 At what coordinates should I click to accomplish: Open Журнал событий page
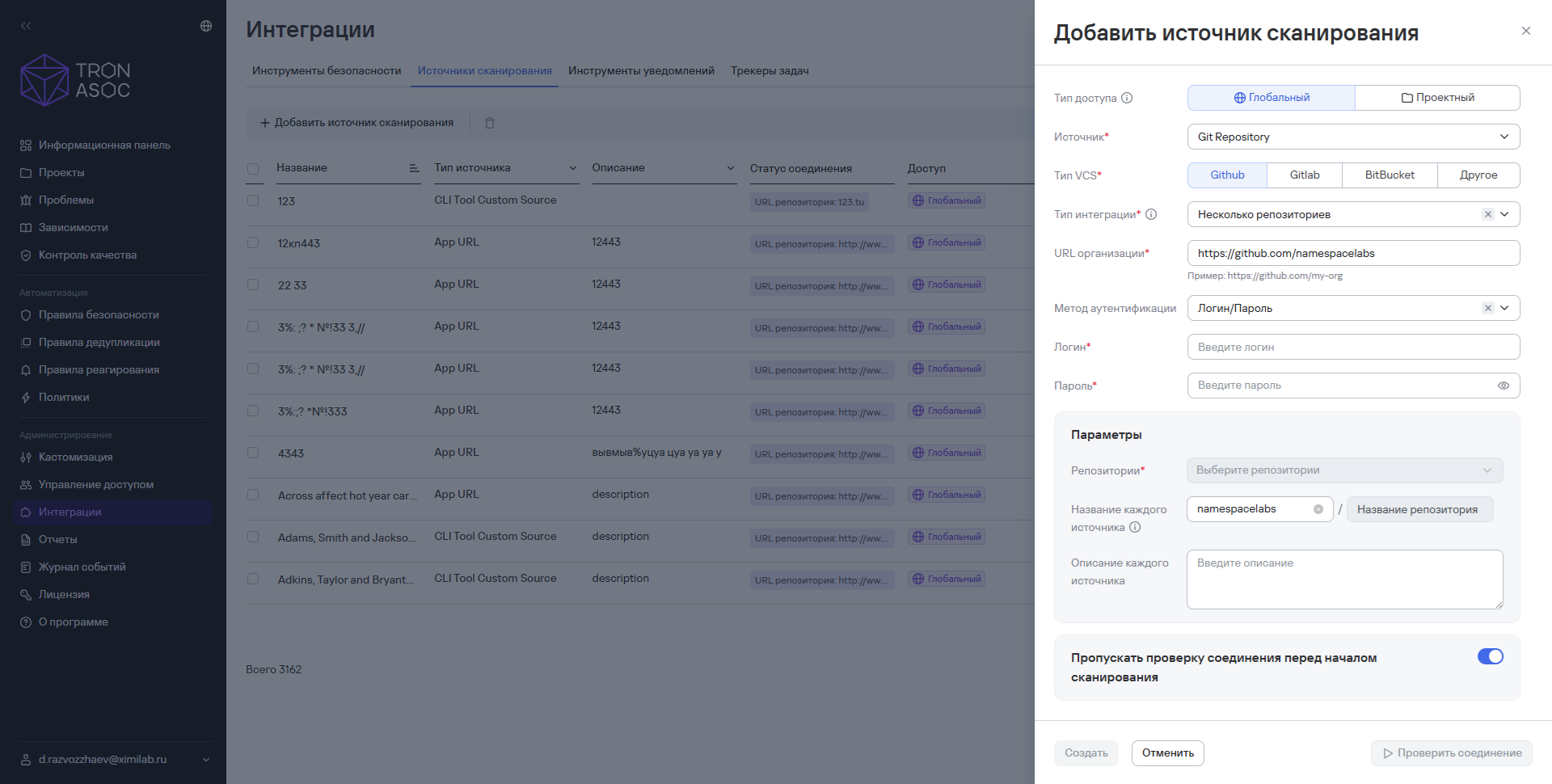point(82,567)
